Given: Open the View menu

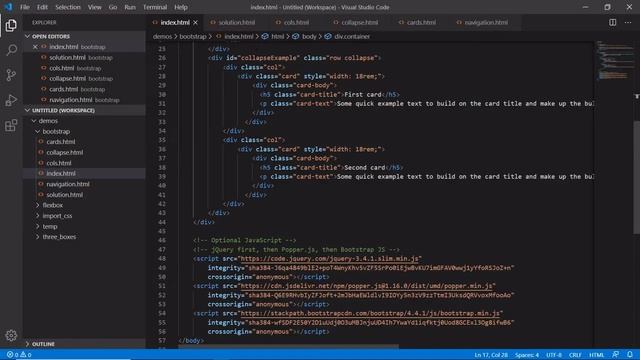Looking at the screenshot, I should coord(95,7).
